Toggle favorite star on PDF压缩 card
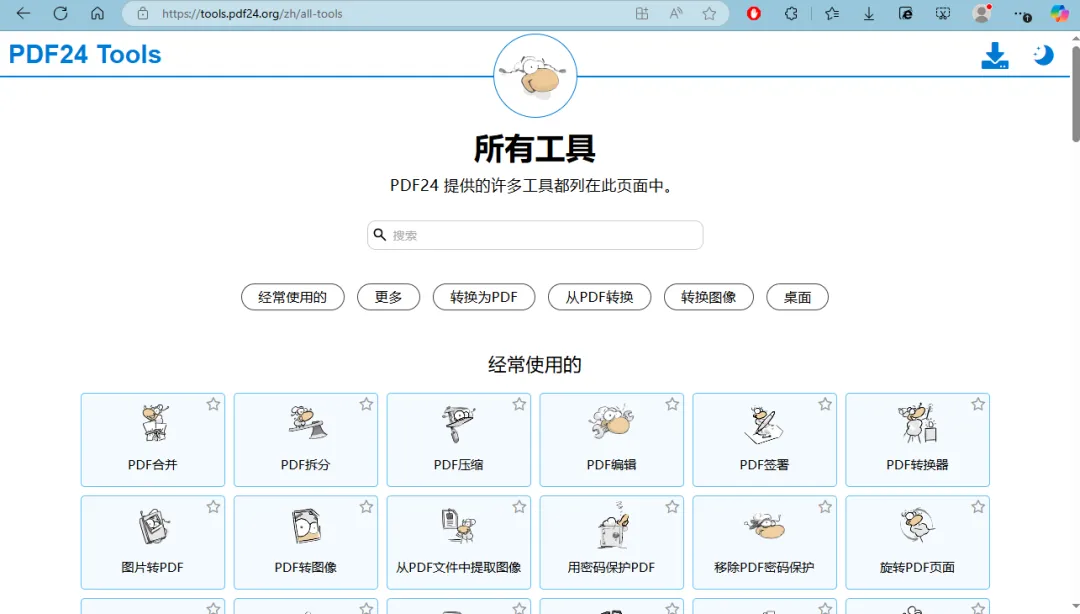Screen dimensions: 1080x614 (519, 405)
